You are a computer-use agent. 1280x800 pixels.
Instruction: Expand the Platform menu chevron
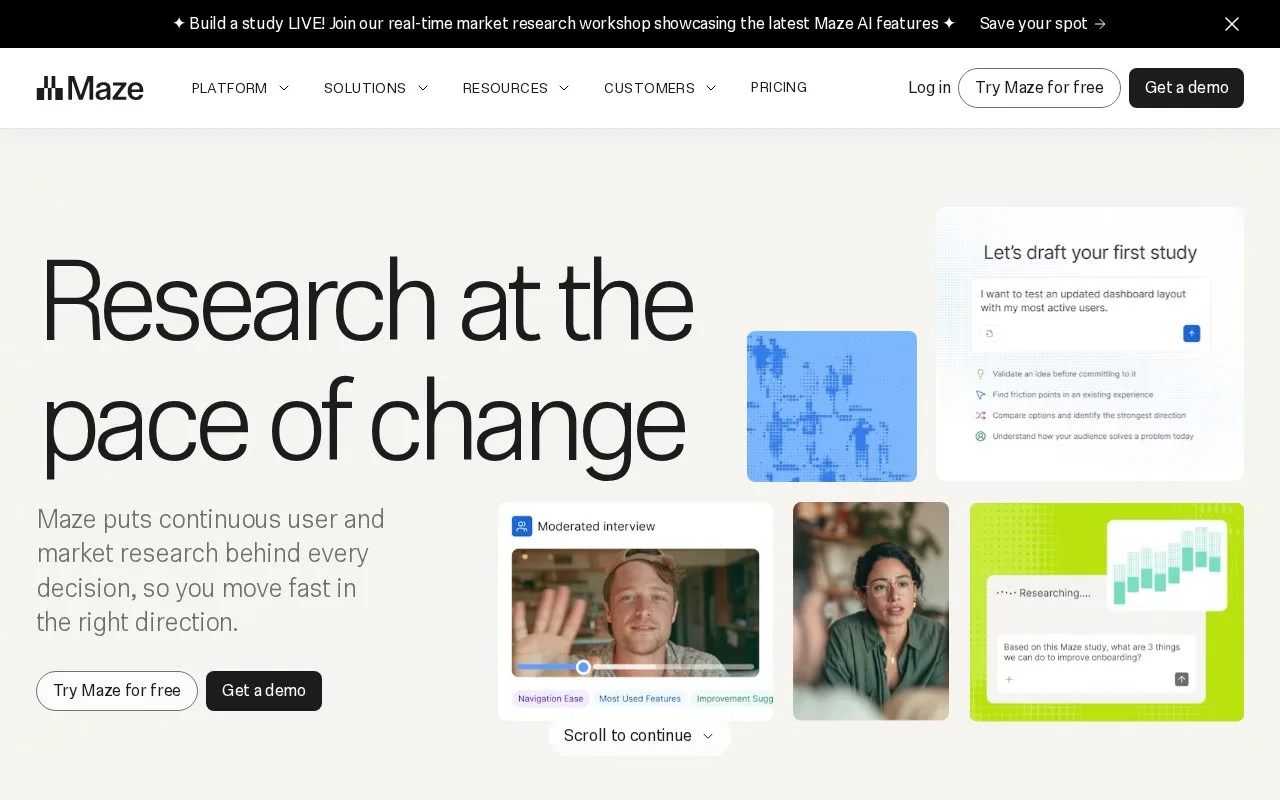tap(284, 88)
